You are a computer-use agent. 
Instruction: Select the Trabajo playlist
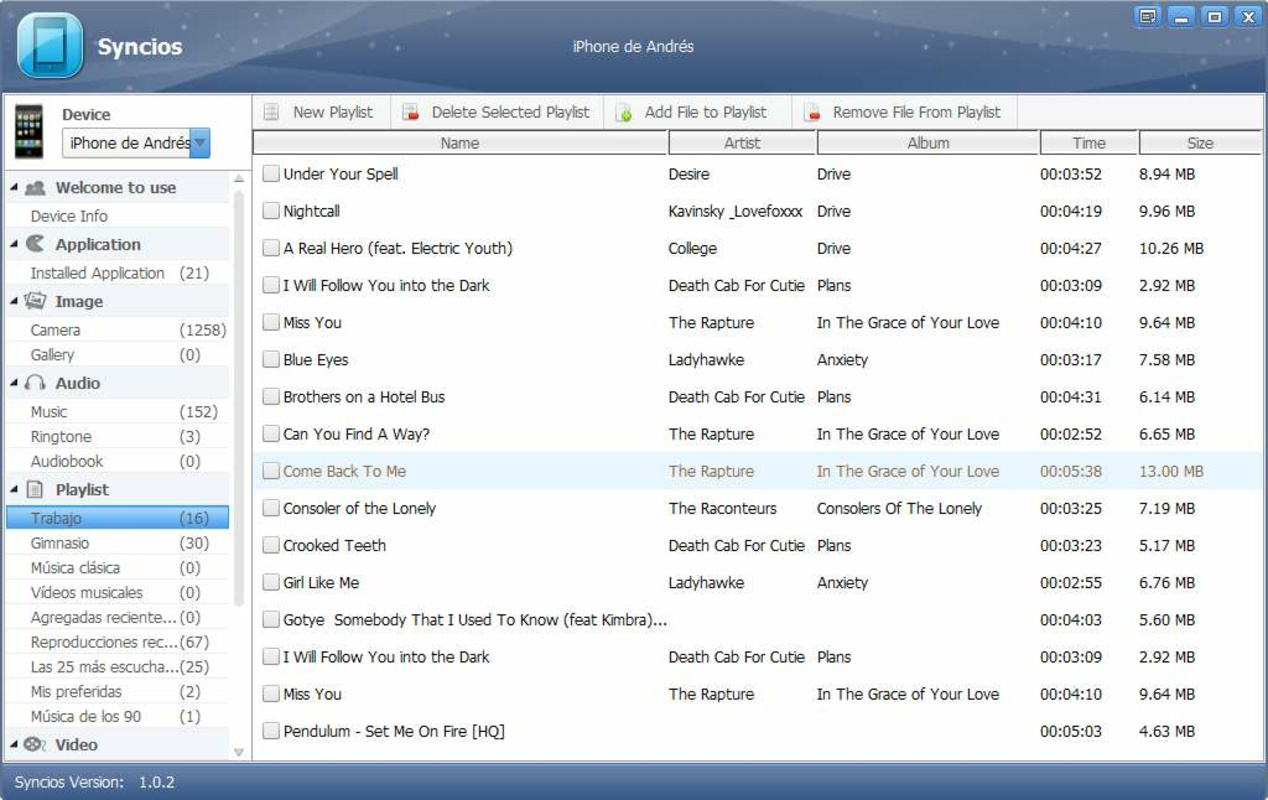pos(118,518)
